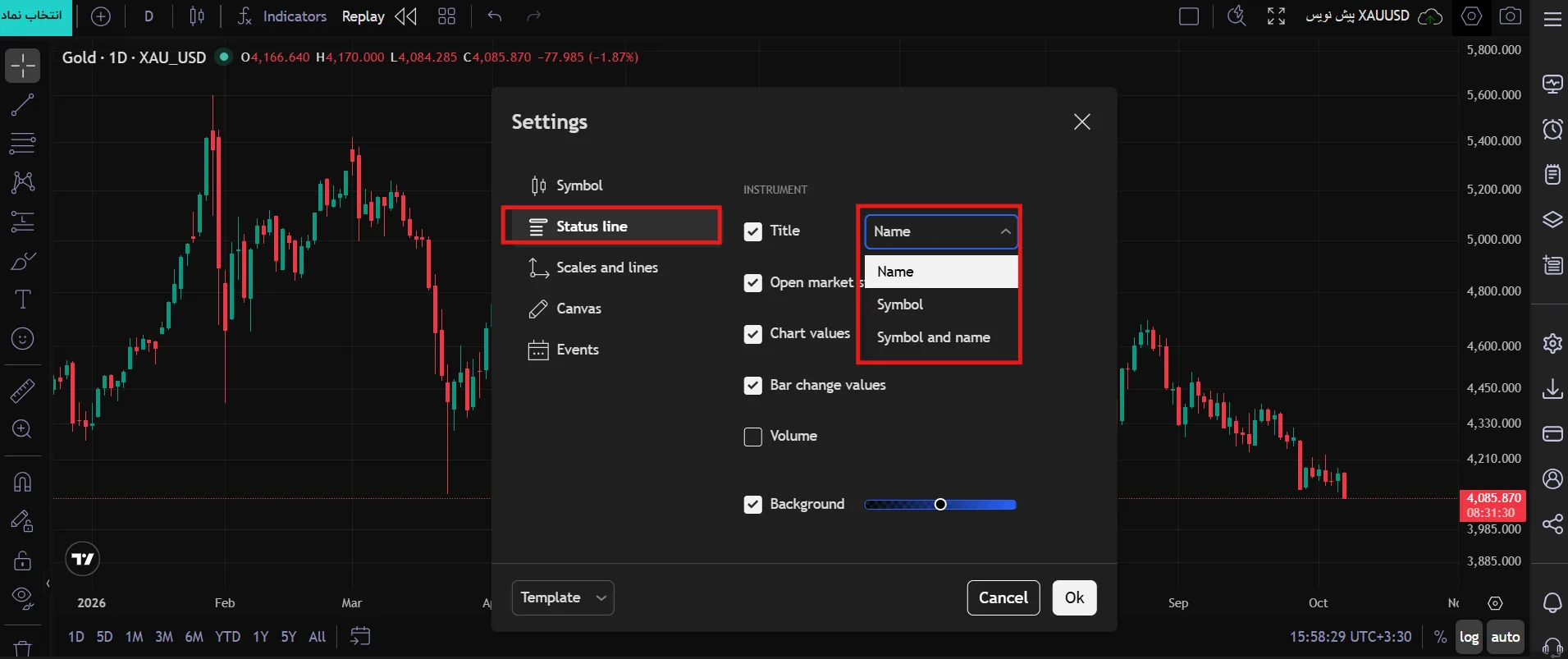Start bar Replay mode
This screenshot has height=659, width=1568.
[x=379, y=16]
